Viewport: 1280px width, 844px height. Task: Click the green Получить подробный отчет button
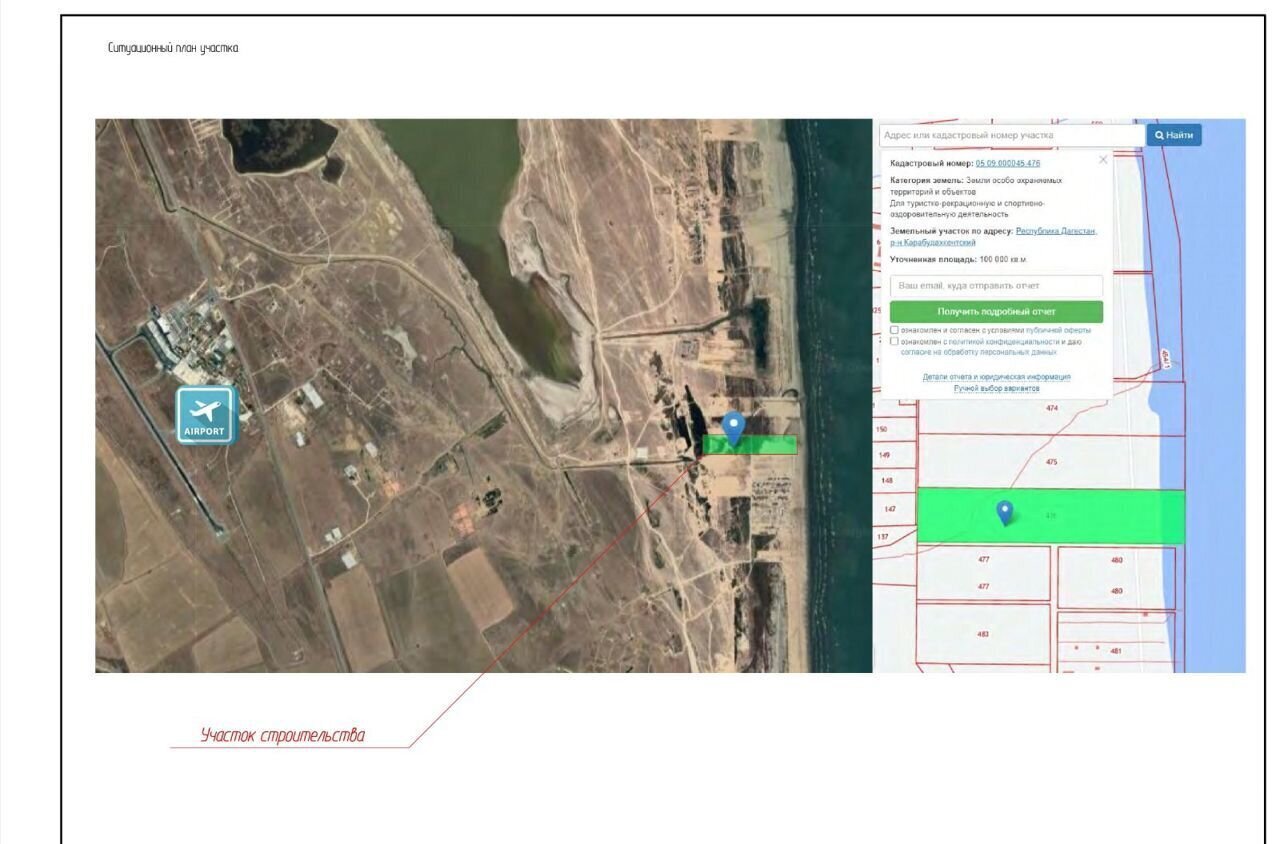[996, 312]
